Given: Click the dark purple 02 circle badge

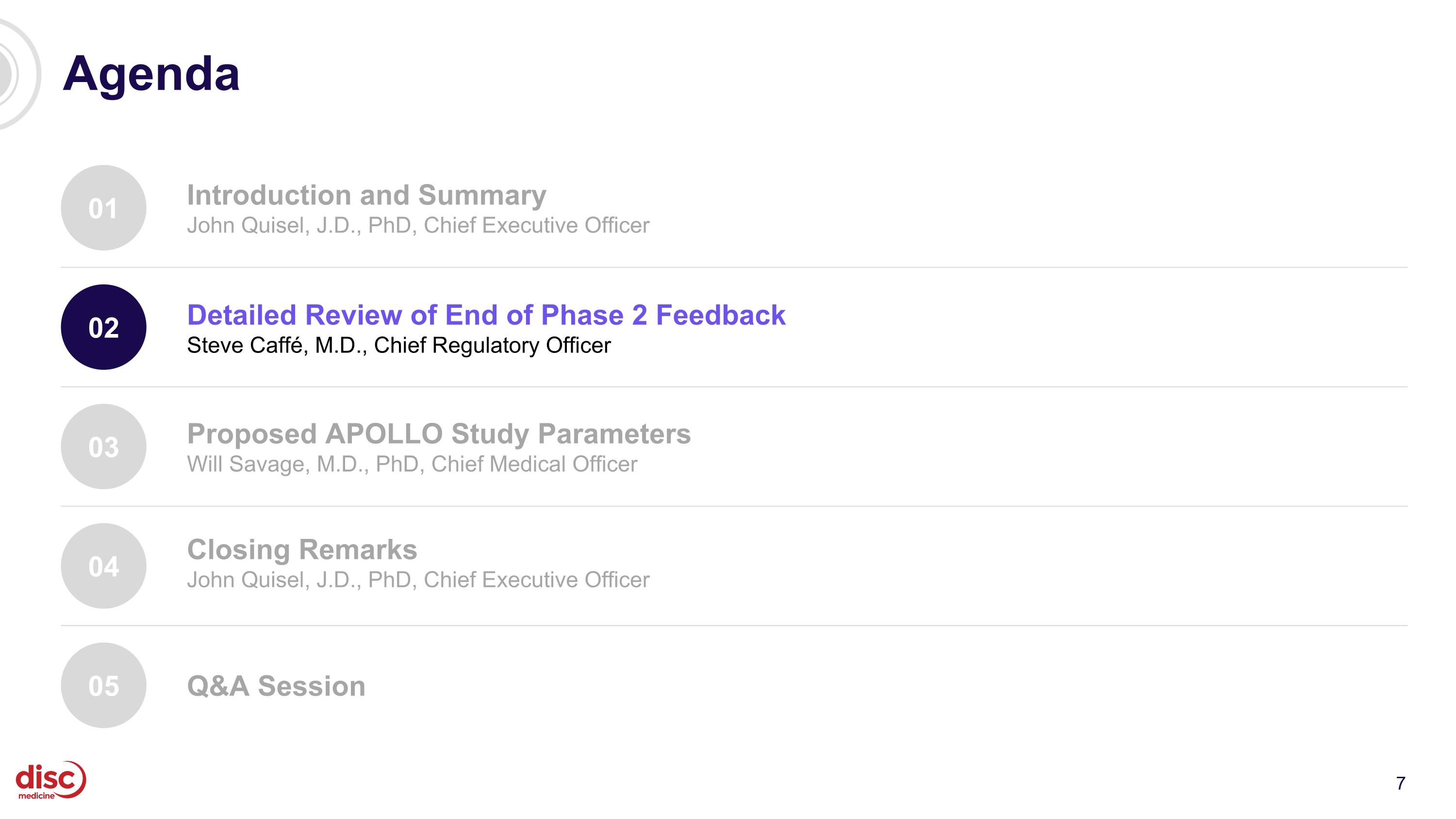Looking at the screenshot, I should coord(103,327).
